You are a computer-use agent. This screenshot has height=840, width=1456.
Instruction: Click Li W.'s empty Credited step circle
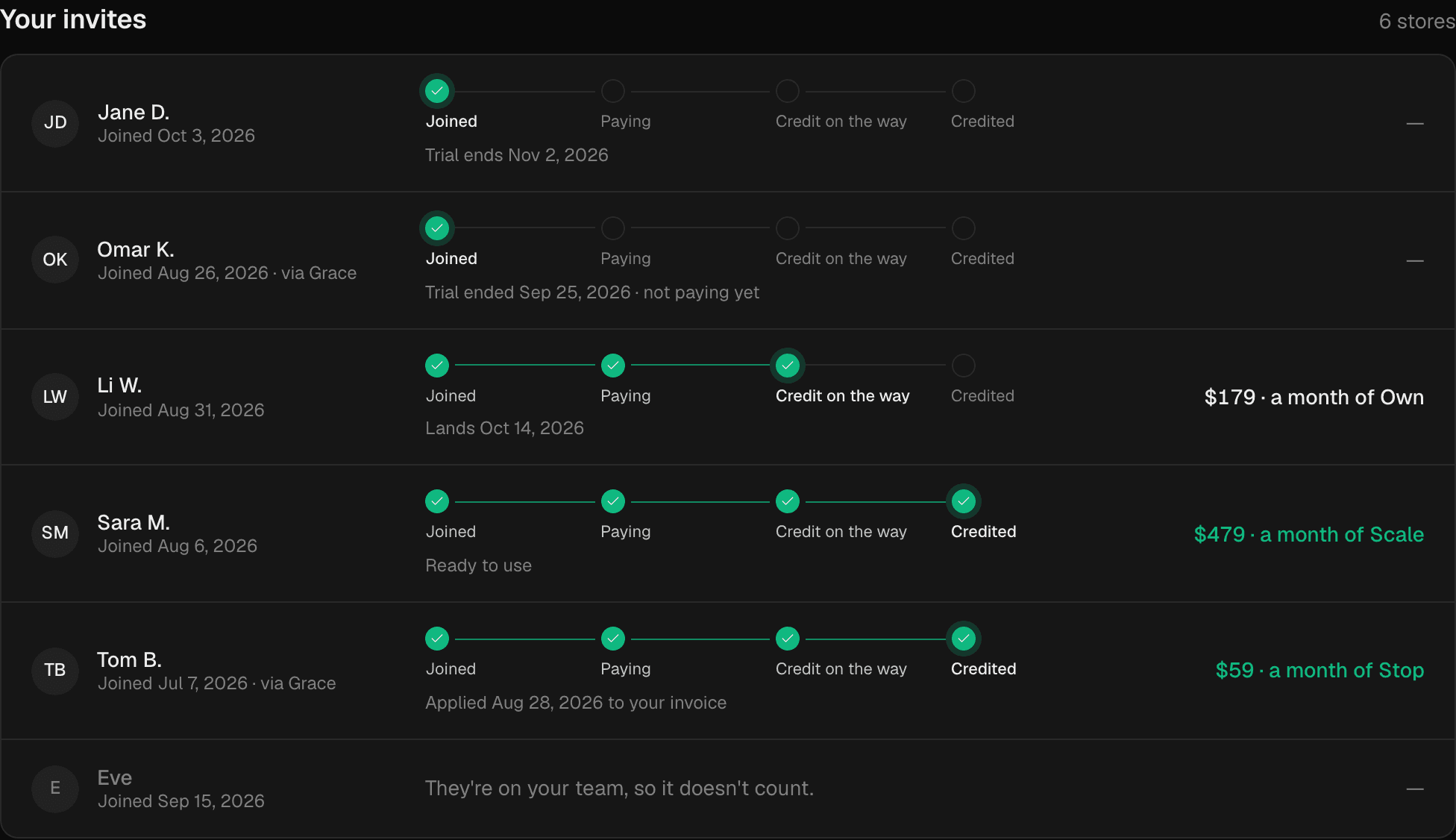[x=964, y=366]
